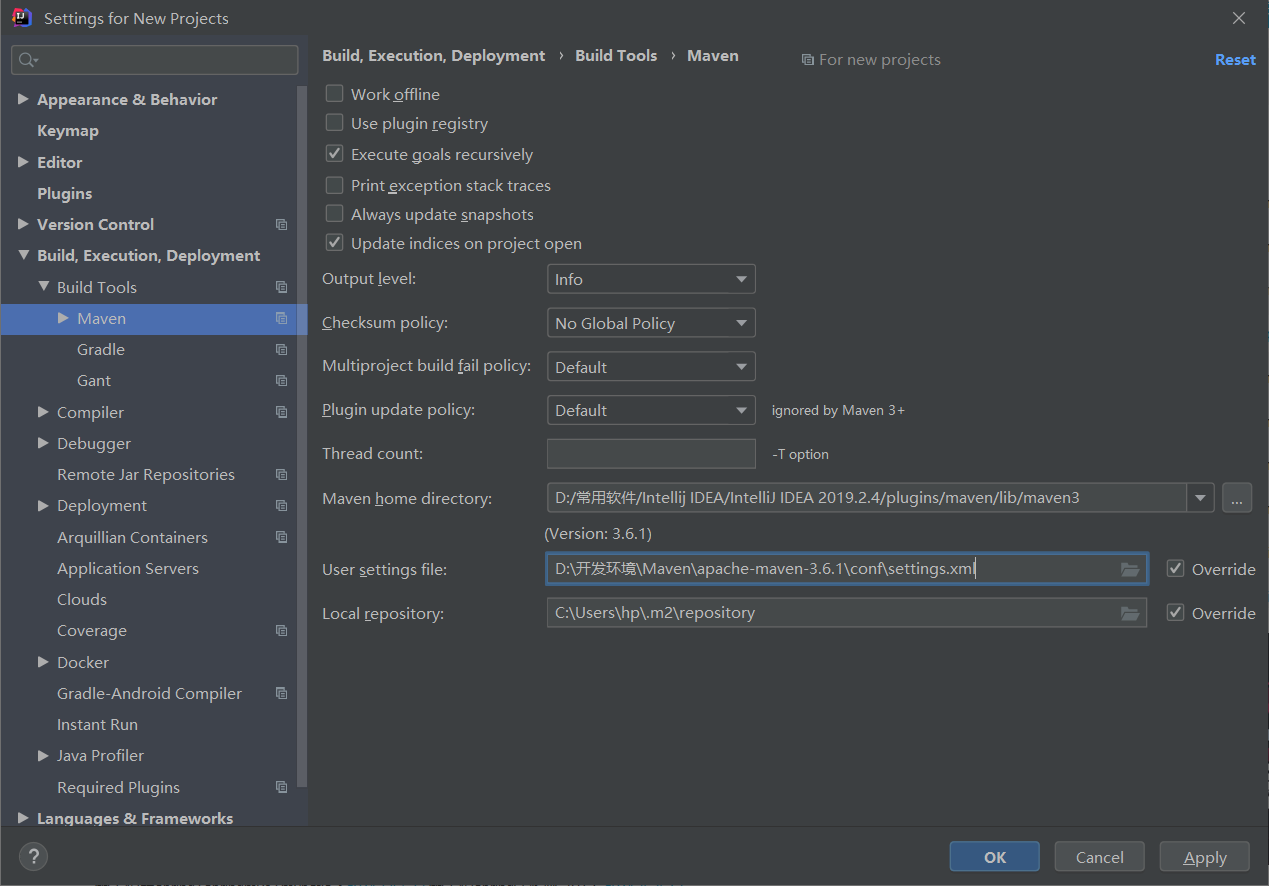The image size is (1269, 886).
Task: Open the Plugin update policy dropdown
Action: click(x=651, y=410)
